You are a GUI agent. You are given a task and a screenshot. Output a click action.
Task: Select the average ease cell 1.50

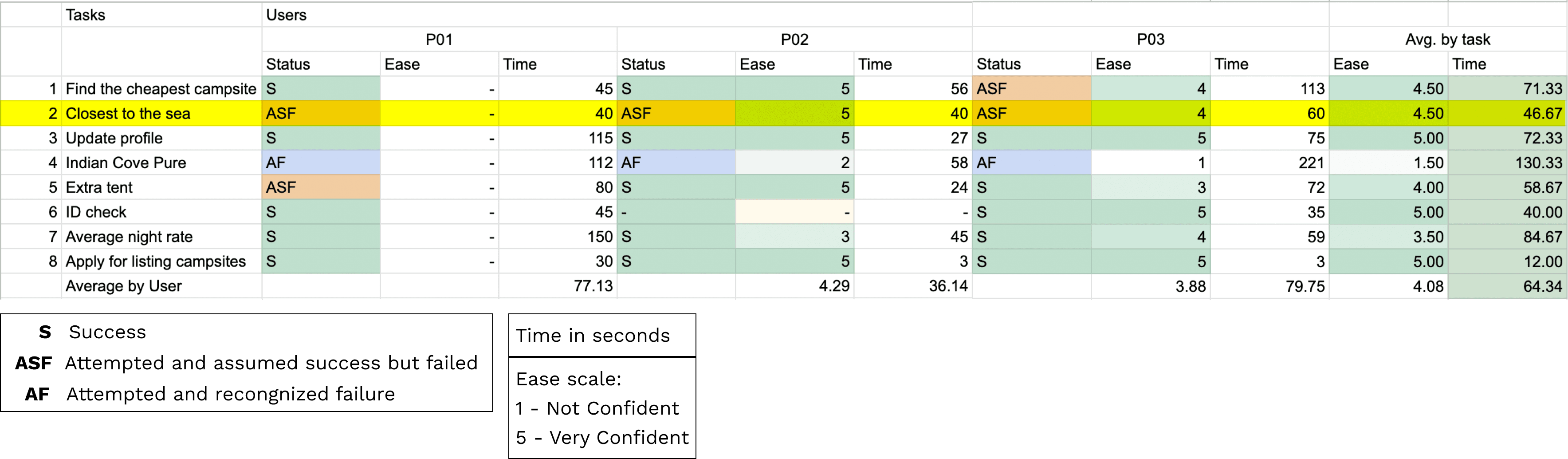1427,163
